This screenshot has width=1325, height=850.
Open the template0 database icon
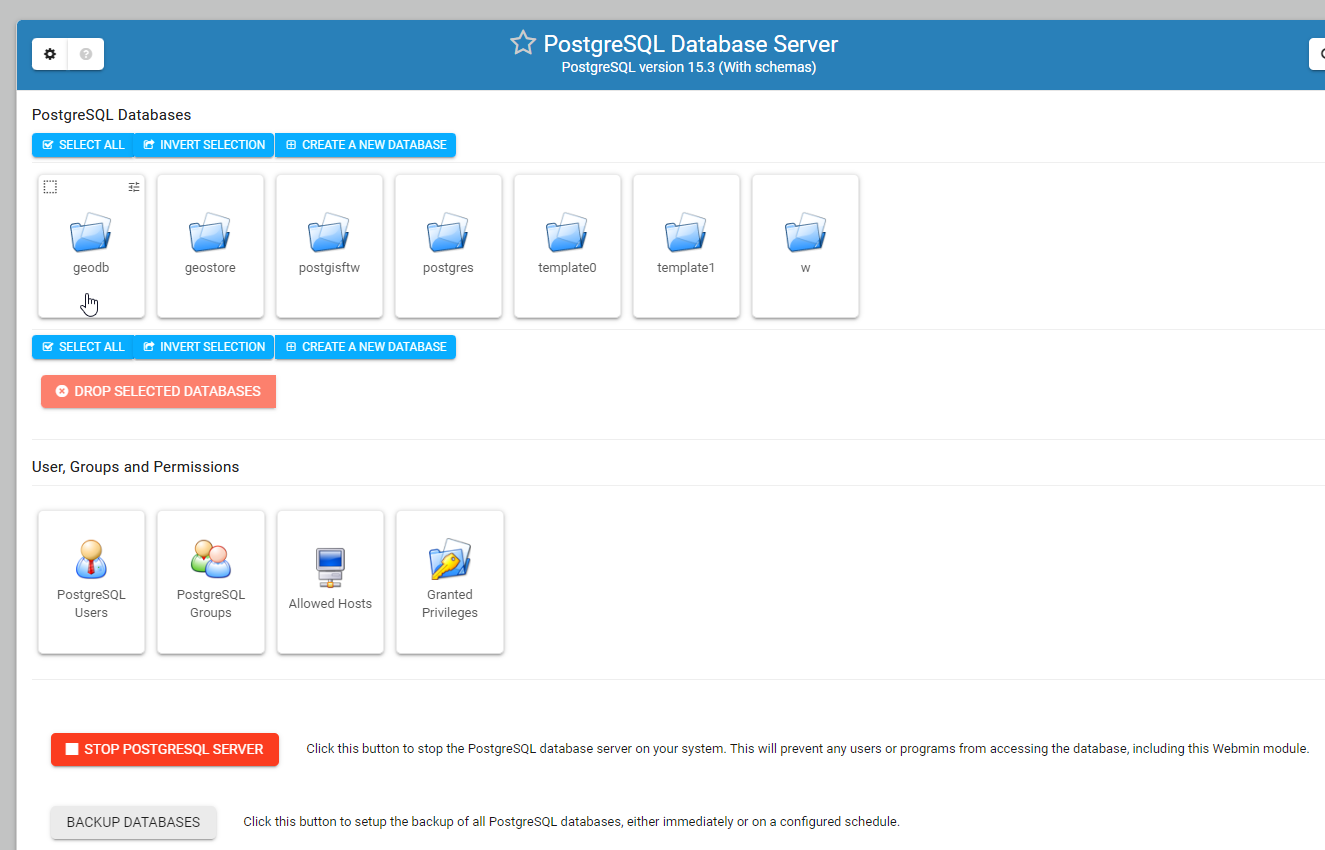click(x=567, y=233)
